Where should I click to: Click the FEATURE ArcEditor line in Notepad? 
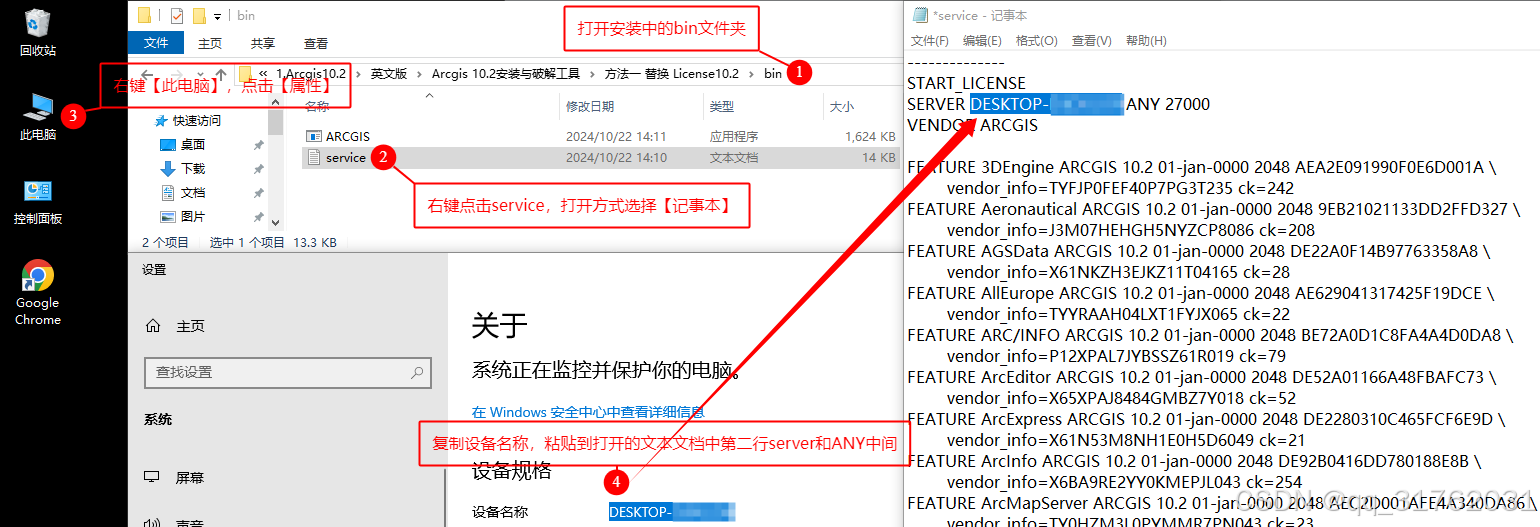pos(1202,377)
